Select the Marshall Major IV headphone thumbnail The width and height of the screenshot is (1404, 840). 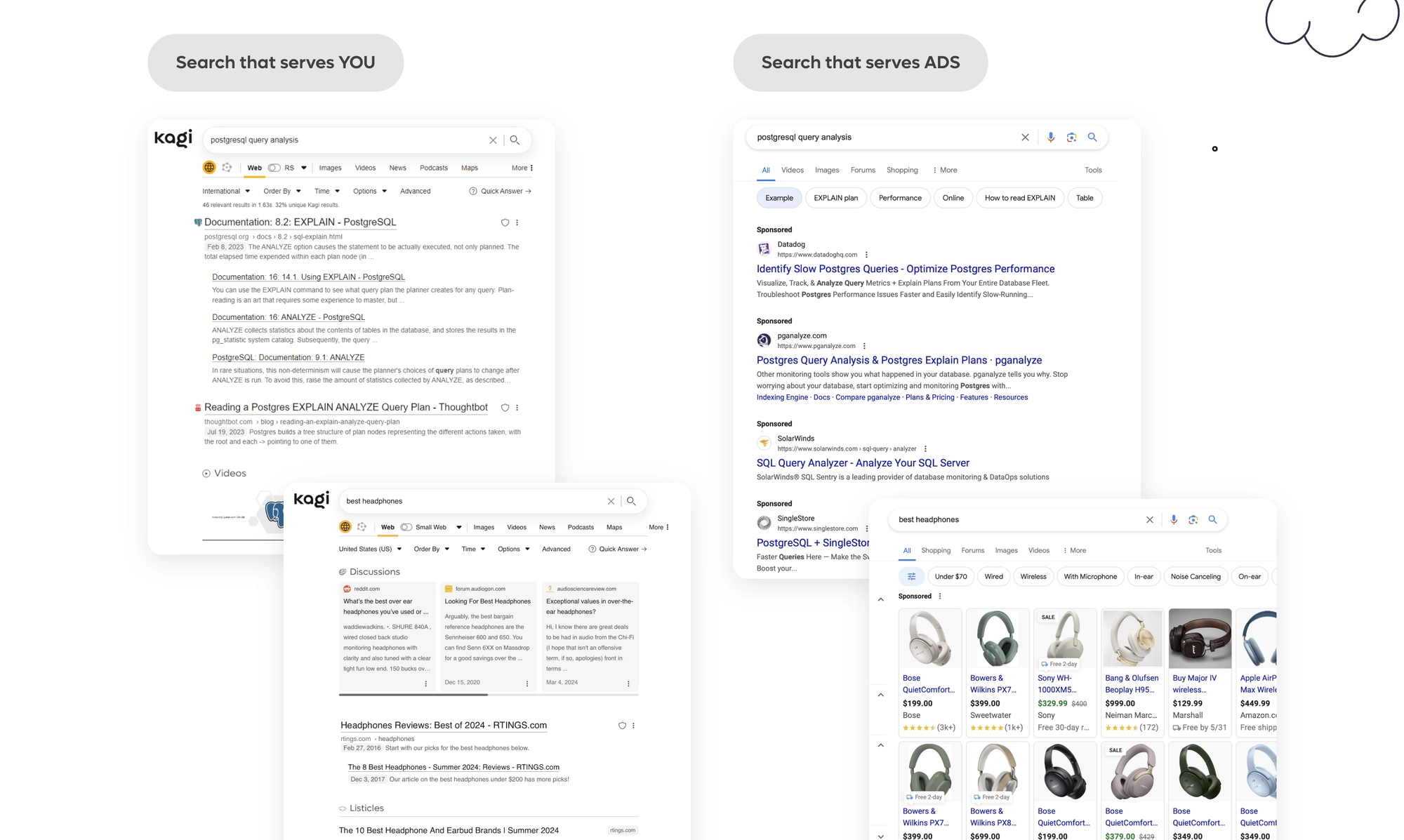(1200, 639)
